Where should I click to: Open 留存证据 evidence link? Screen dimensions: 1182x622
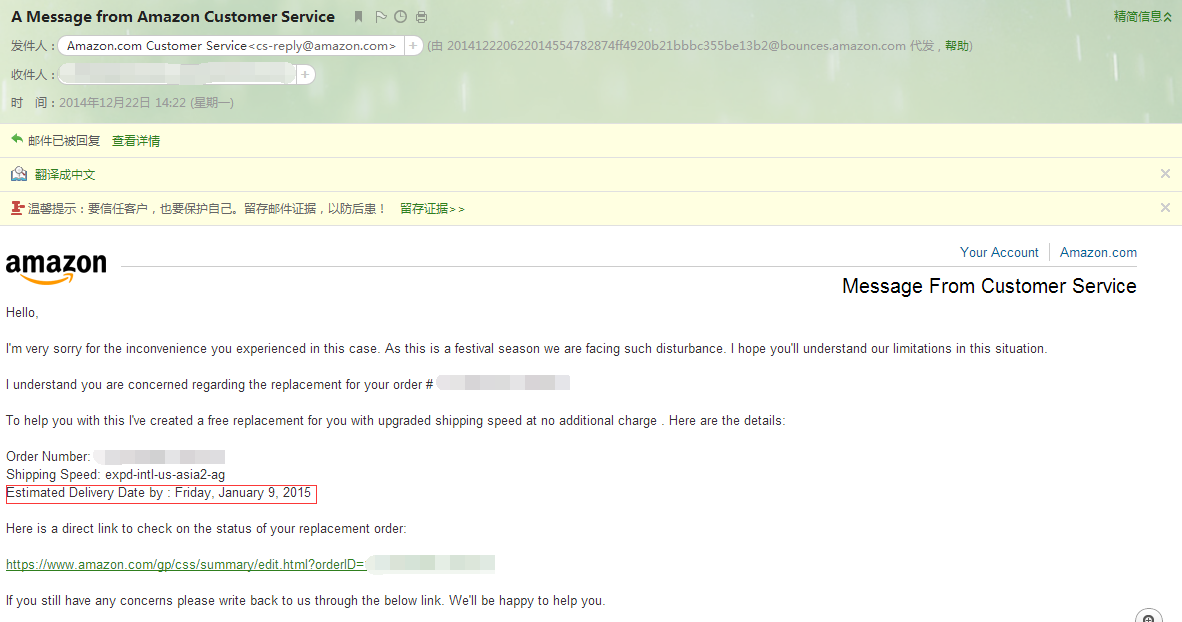432,209
